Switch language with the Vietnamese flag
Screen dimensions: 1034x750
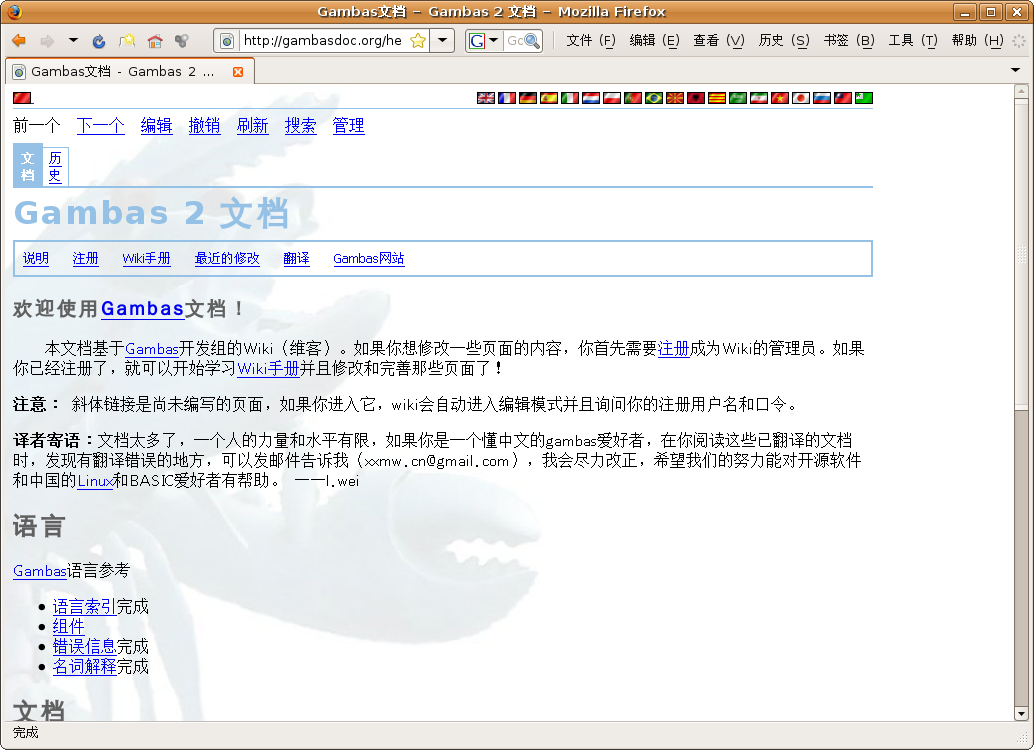pos(780,98)
